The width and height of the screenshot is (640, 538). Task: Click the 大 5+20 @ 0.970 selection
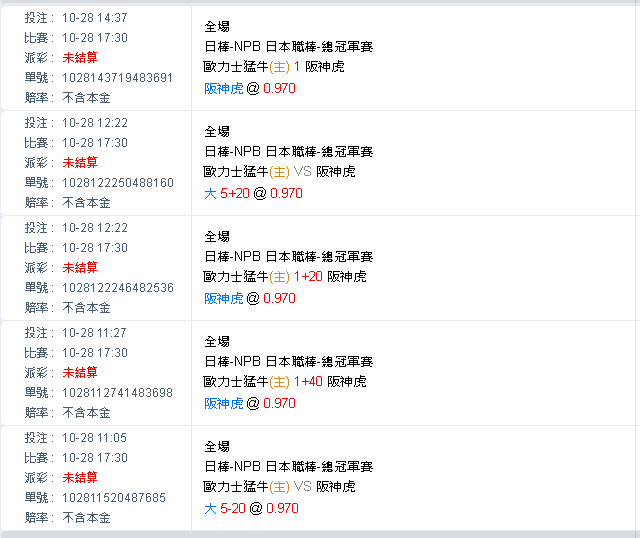(253, 193)
